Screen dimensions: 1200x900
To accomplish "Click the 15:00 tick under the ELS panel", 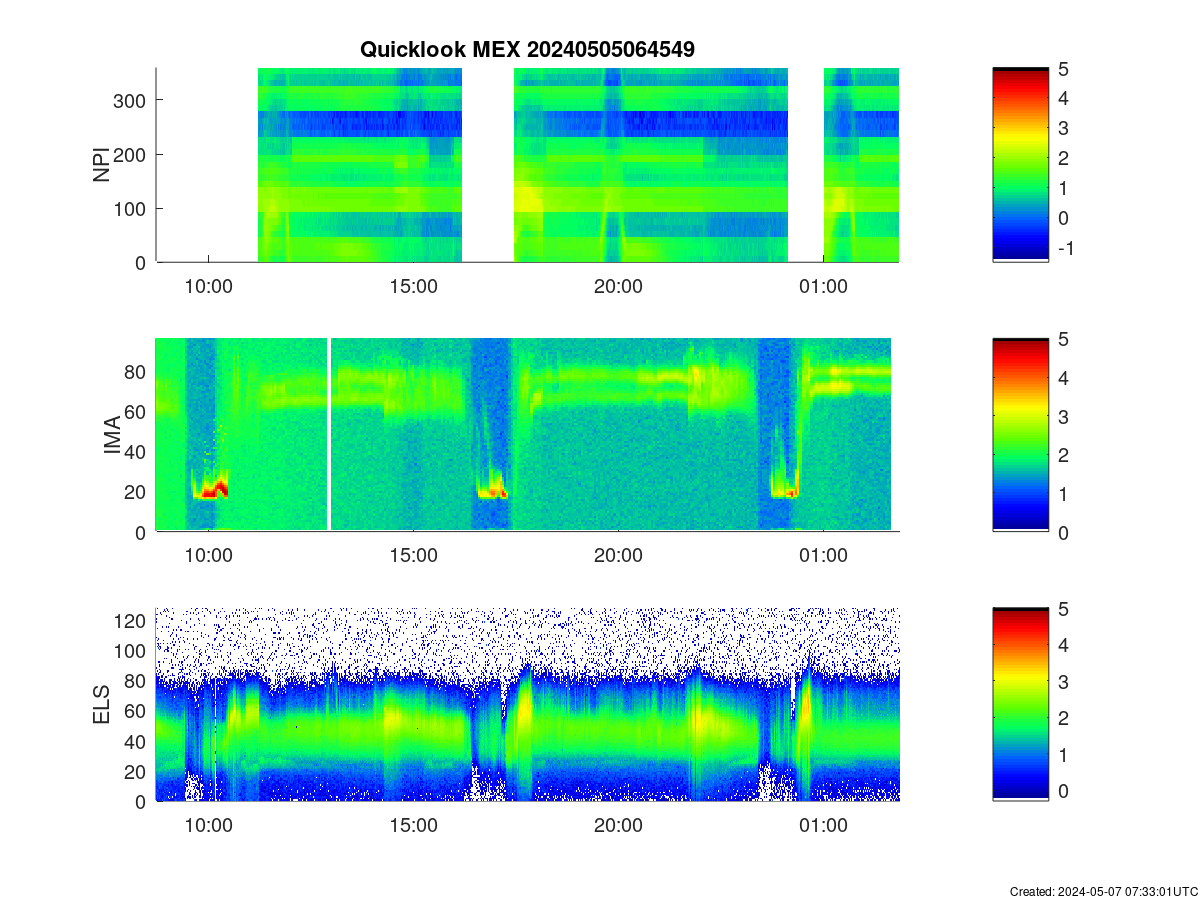I will point(413,826).
